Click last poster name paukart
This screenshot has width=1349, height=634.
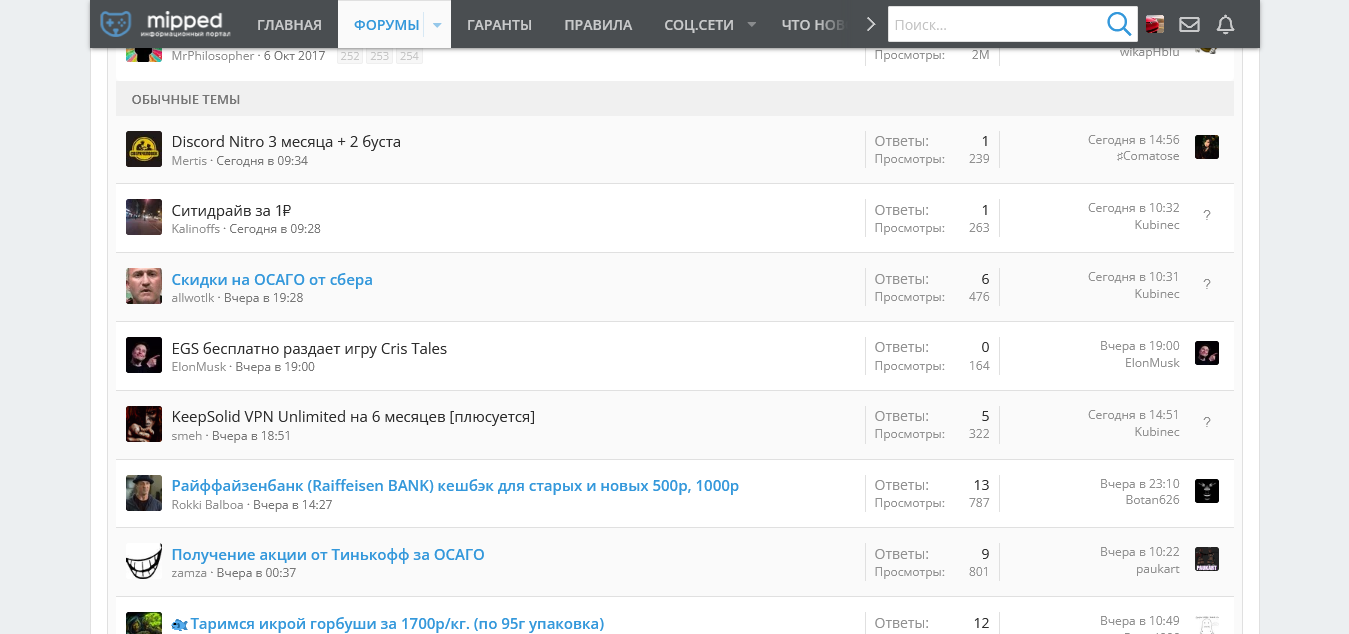(1158, 569)
